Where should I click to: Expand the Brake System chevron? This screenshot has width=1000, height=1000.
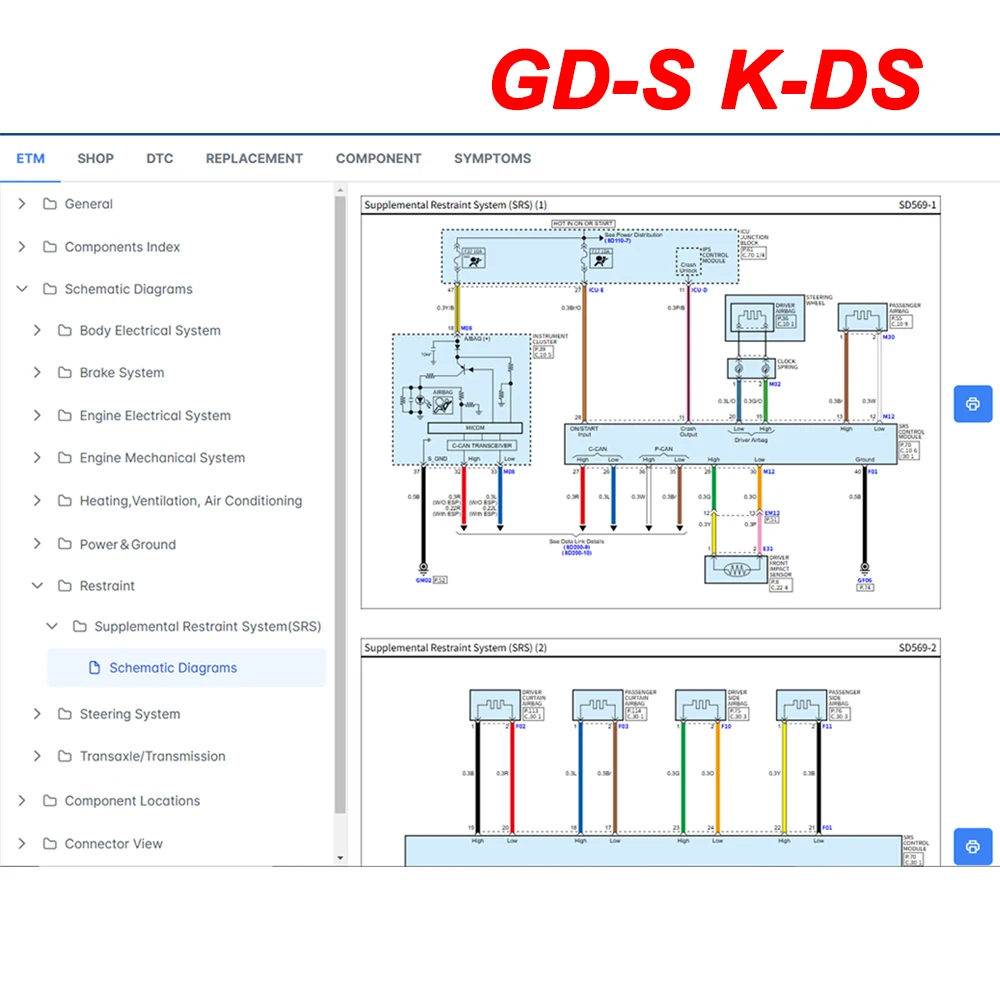point(37,372)
